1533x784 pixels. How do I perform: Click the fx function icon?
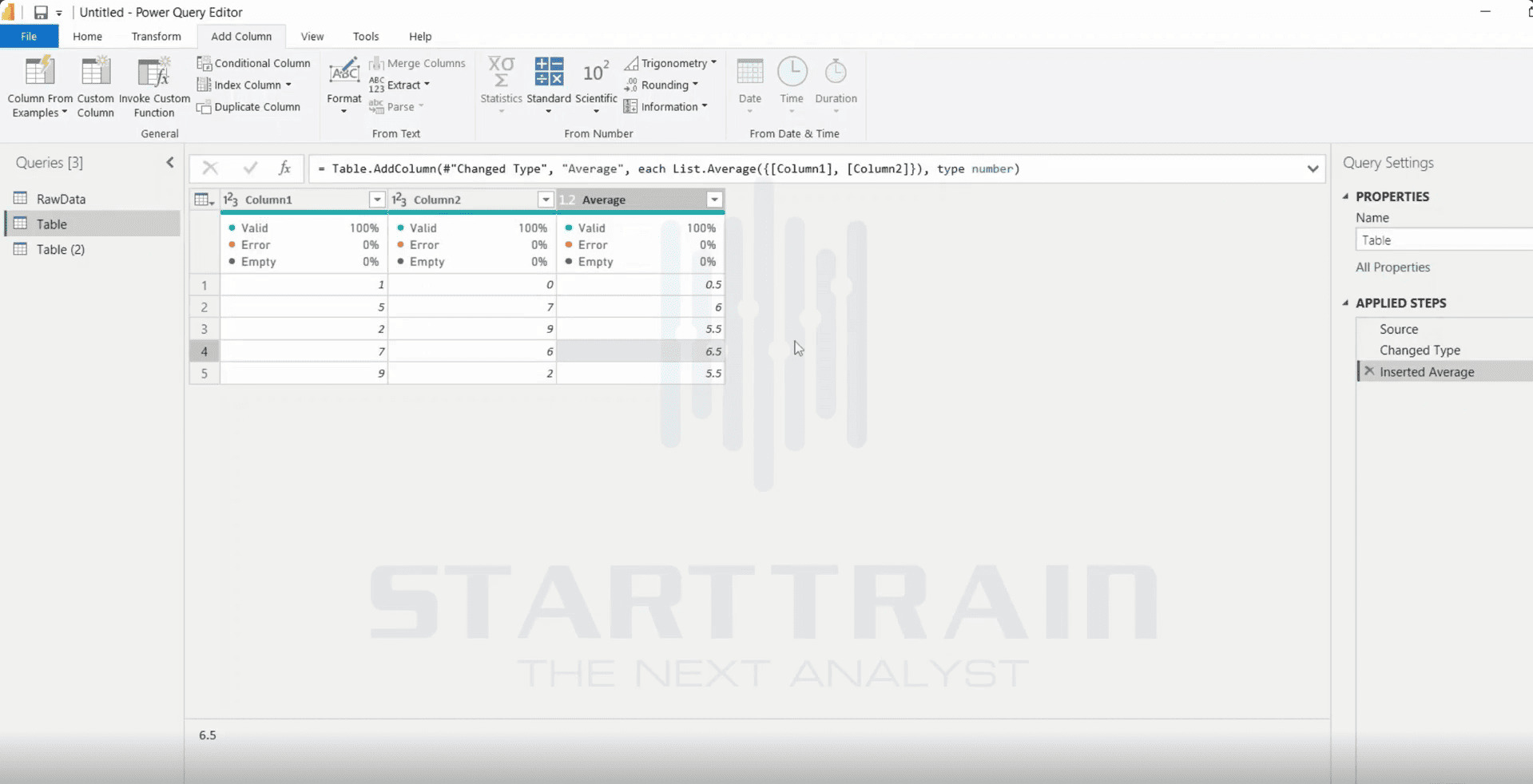point(284,168)
